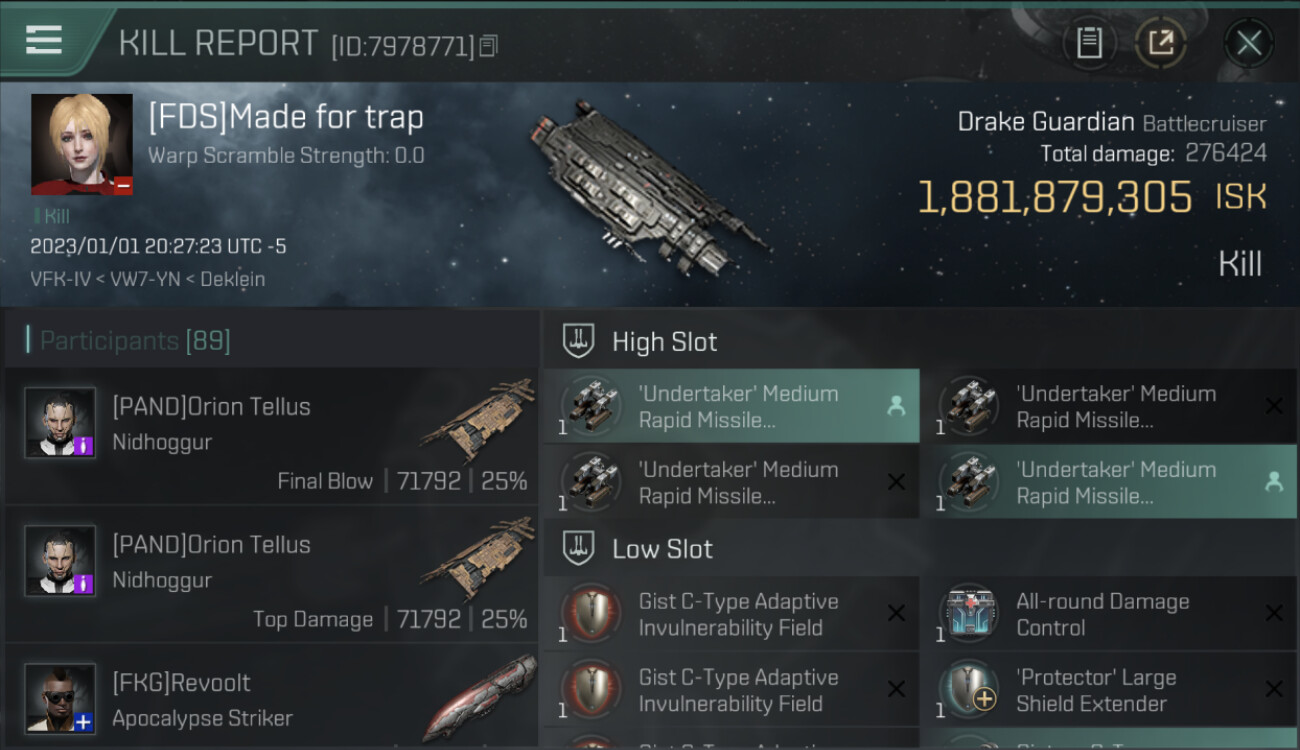
Task: Select the All-round Damage Control module icon
Action: click(x=970, y=614)
